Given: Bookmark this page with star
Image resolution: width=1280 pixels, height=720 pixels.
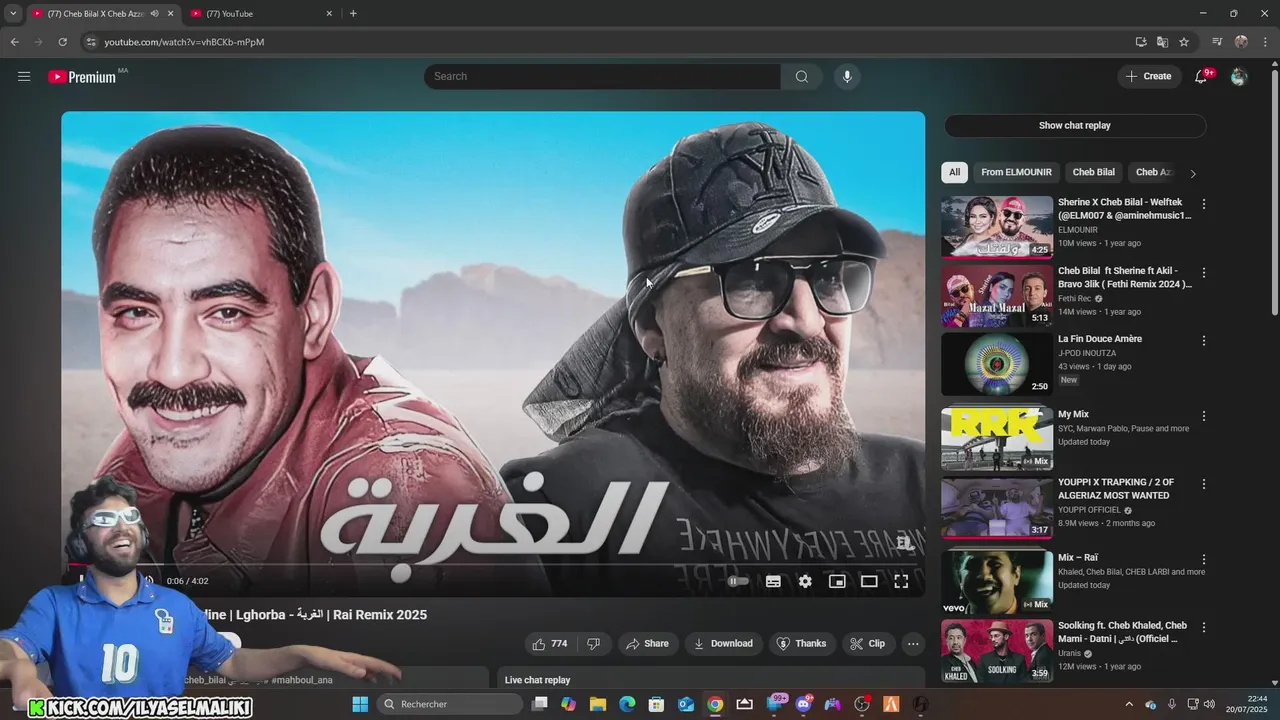Looking at the screenshot, I should click(x=1184, y=42).
